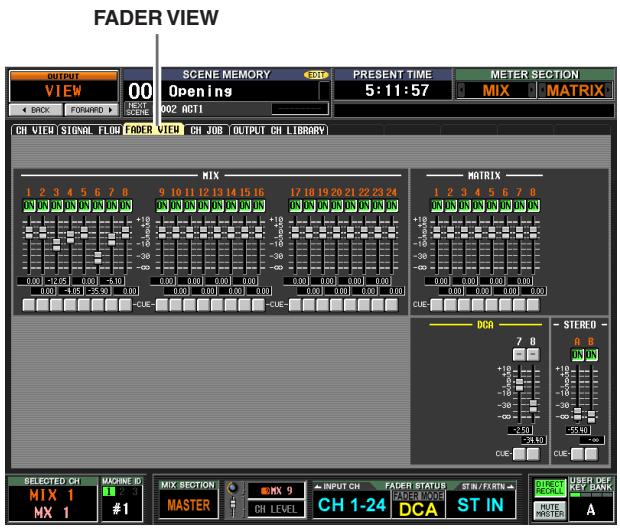Click the arrow left of METER SECTION MATRIX

[x=542, y=91]
